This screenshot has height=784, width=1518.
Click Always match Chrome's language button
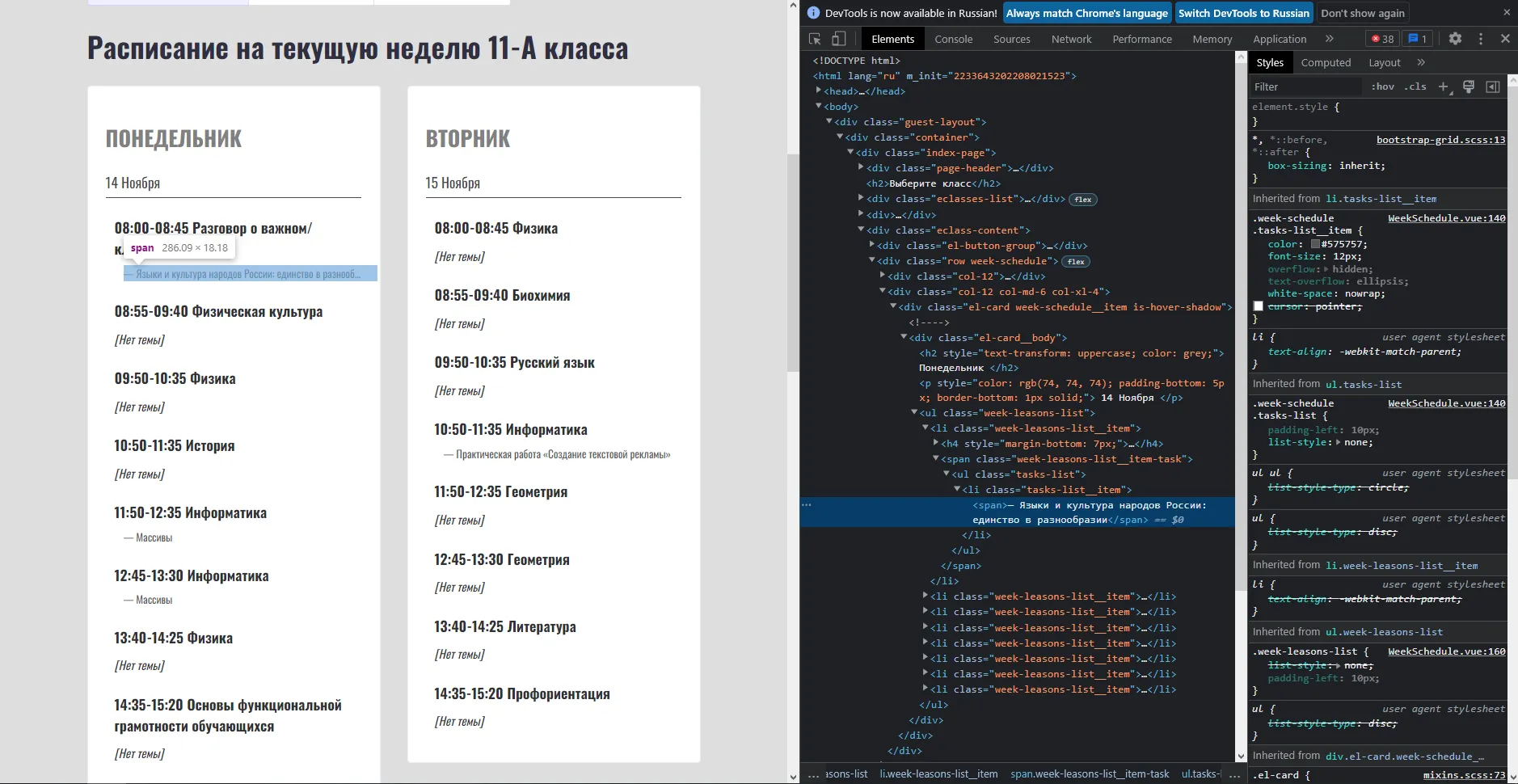(x=1087, y=13)
